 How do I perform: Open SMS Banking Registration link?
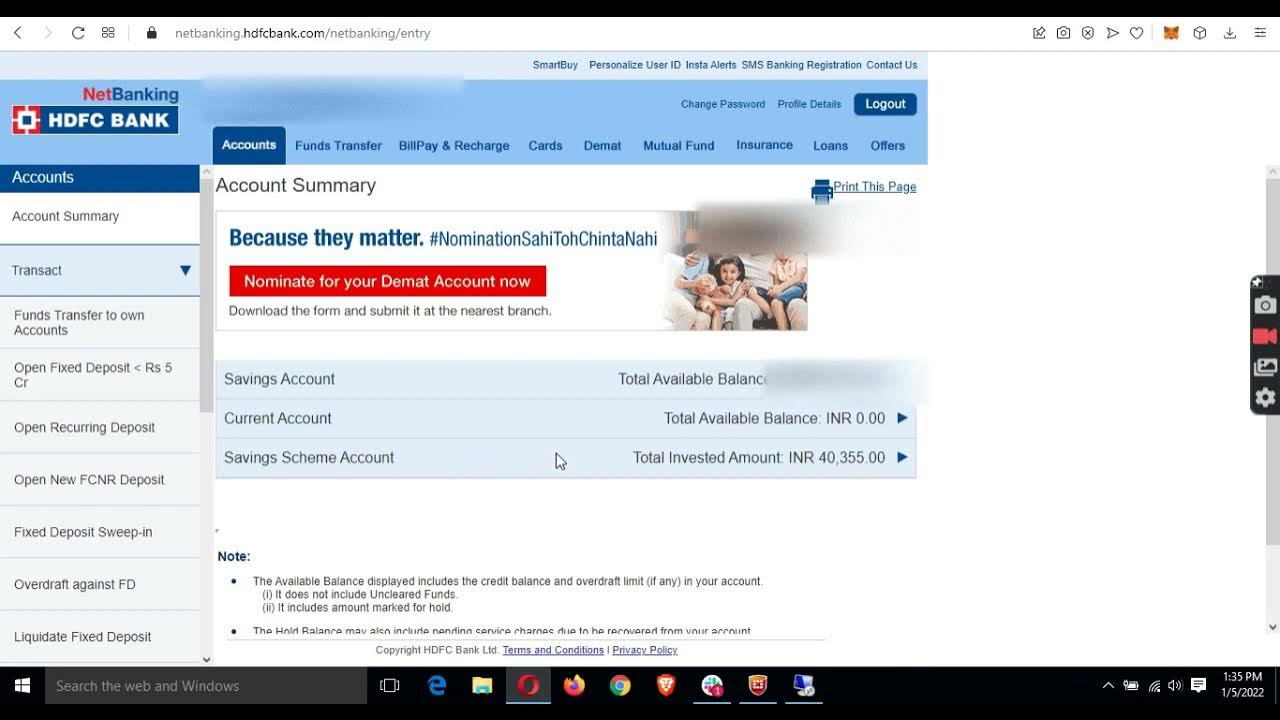point(801,65)
